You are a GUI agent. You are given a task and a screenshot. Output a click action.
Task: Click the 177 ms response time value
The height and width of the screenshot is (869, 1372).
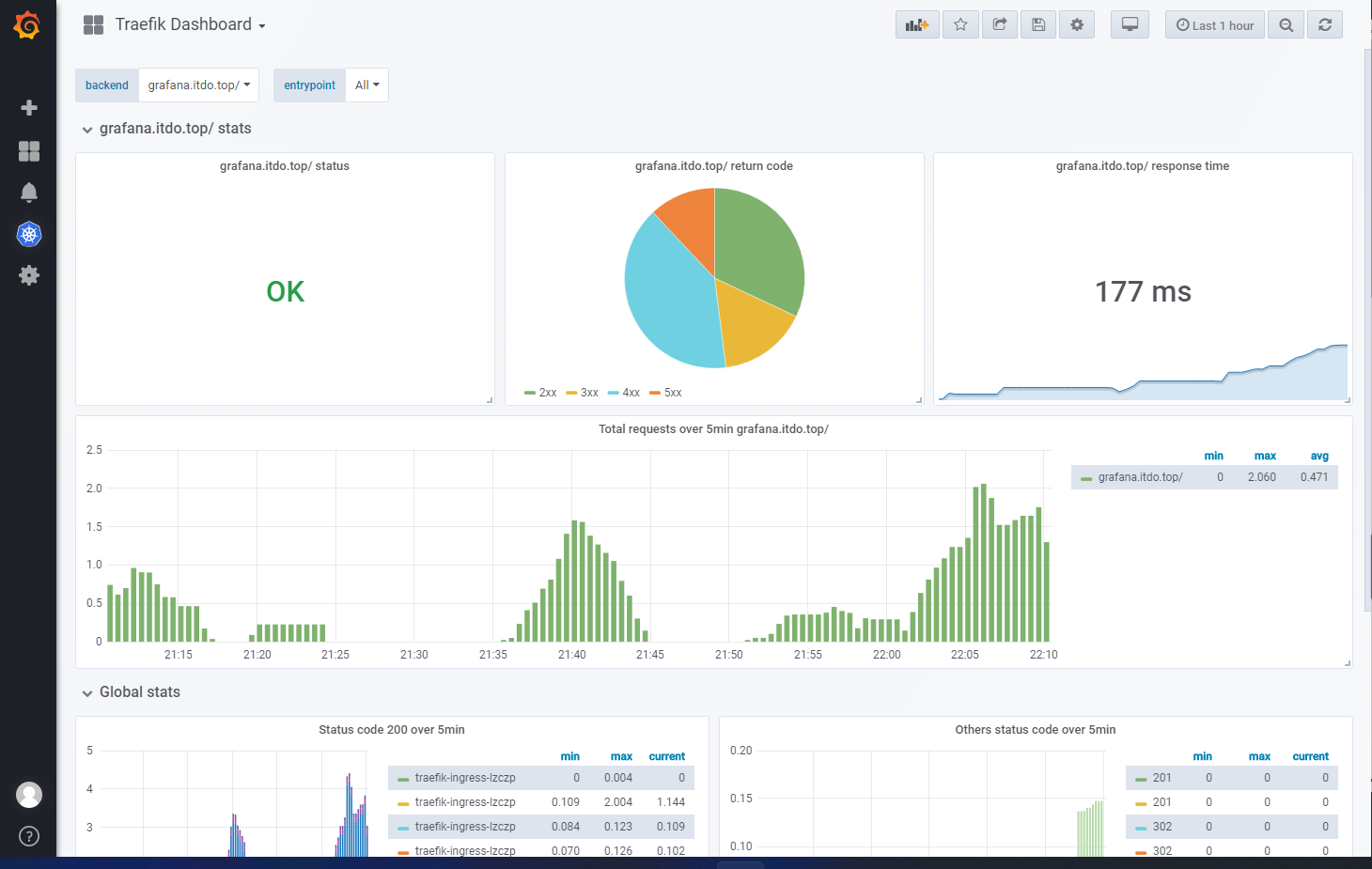click(x=1143, y=292)
